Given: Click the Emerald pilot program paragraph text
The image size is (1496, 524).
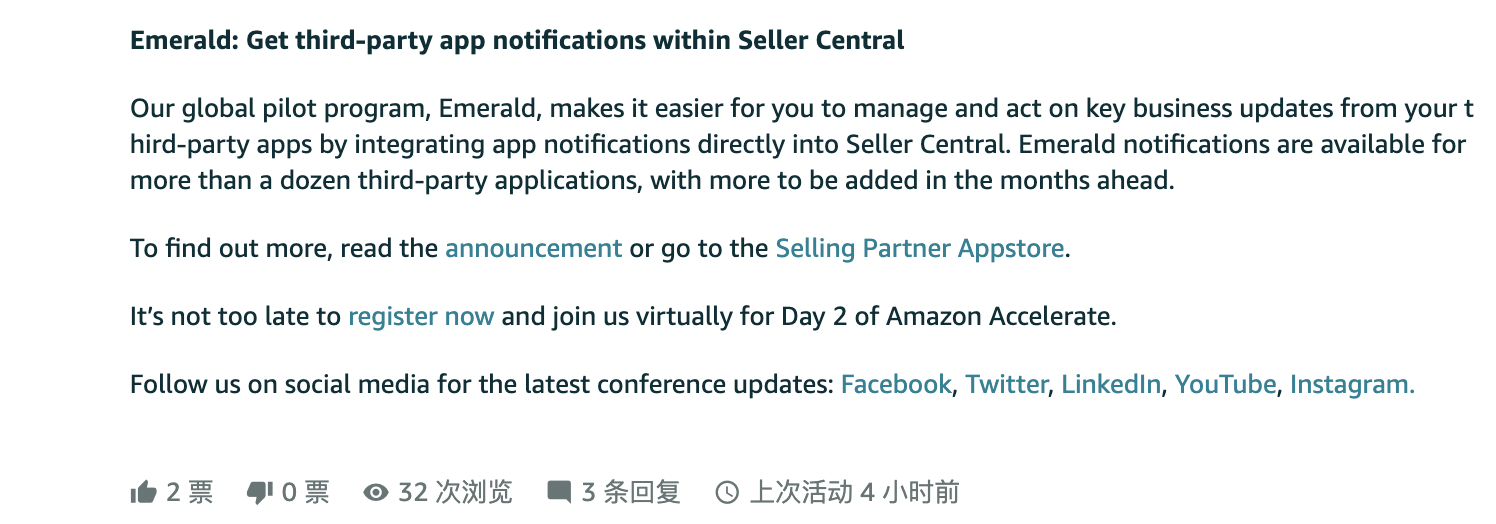Looking at the screenshot, I should pos(802,145).
